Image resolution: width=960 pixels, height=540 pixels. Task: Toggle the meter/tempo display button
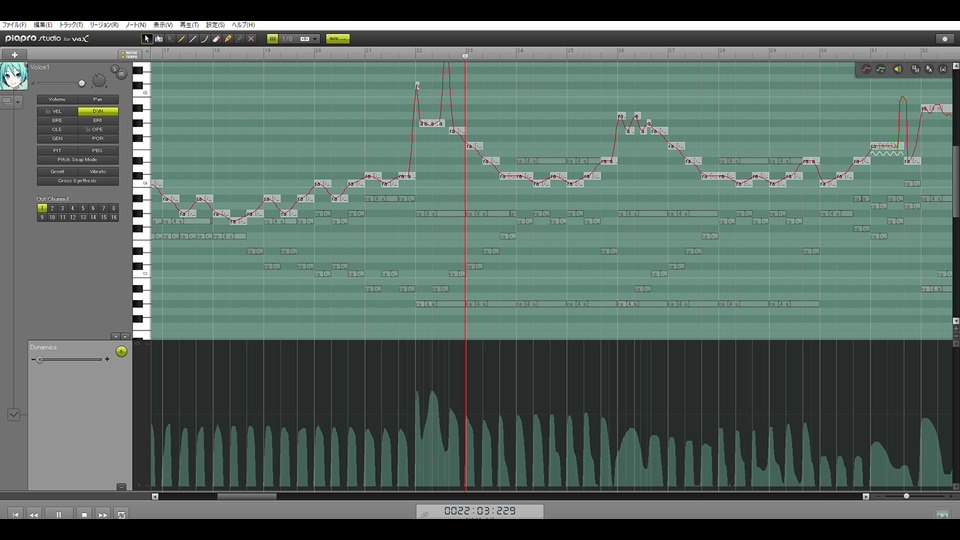pyautogui.click(x=129, y=54)
